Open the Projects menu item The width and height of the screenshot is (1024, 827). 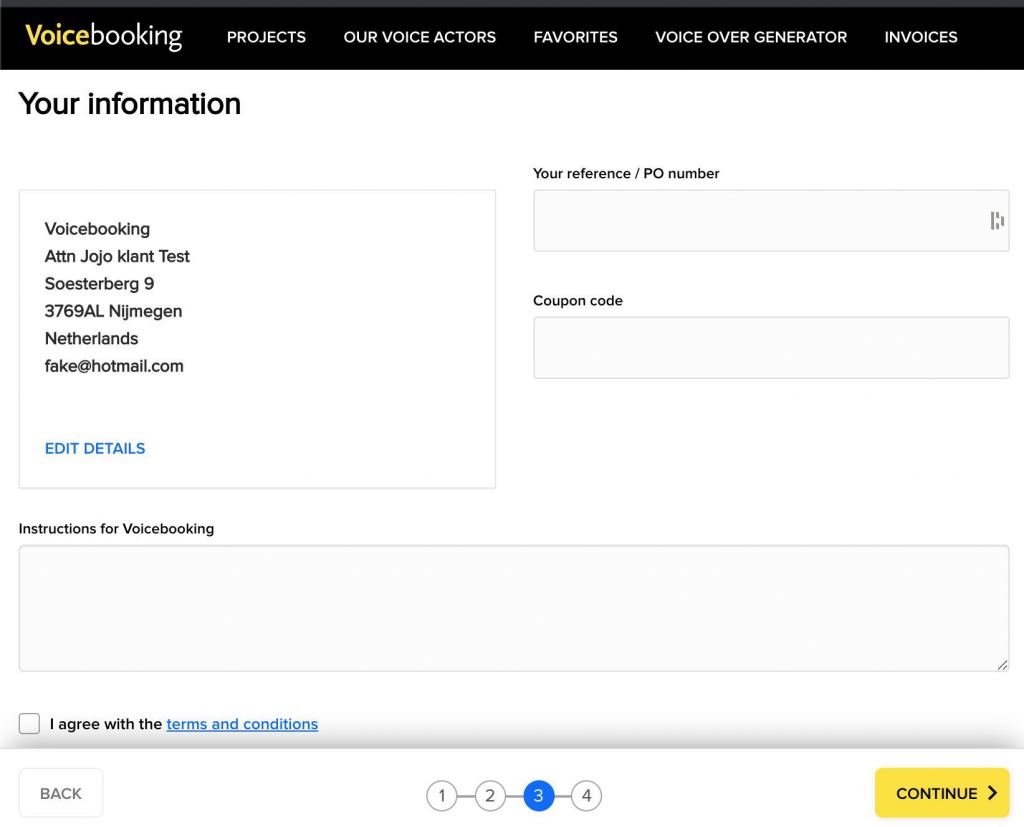[x=266, y=37]
